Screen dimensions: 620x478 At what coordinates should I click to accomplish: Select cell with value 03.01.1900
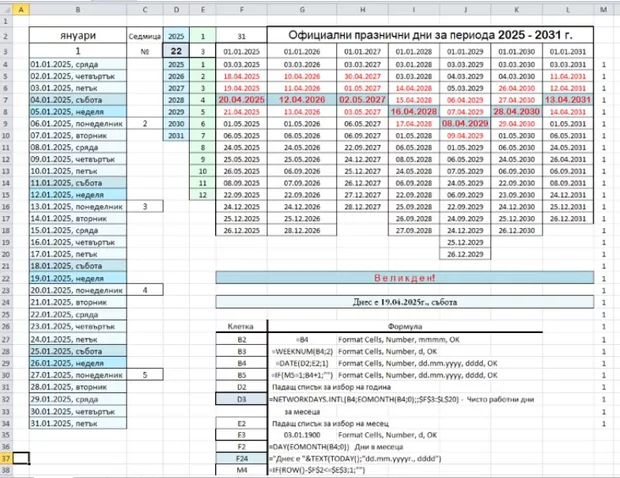click(x=302, y=435)
